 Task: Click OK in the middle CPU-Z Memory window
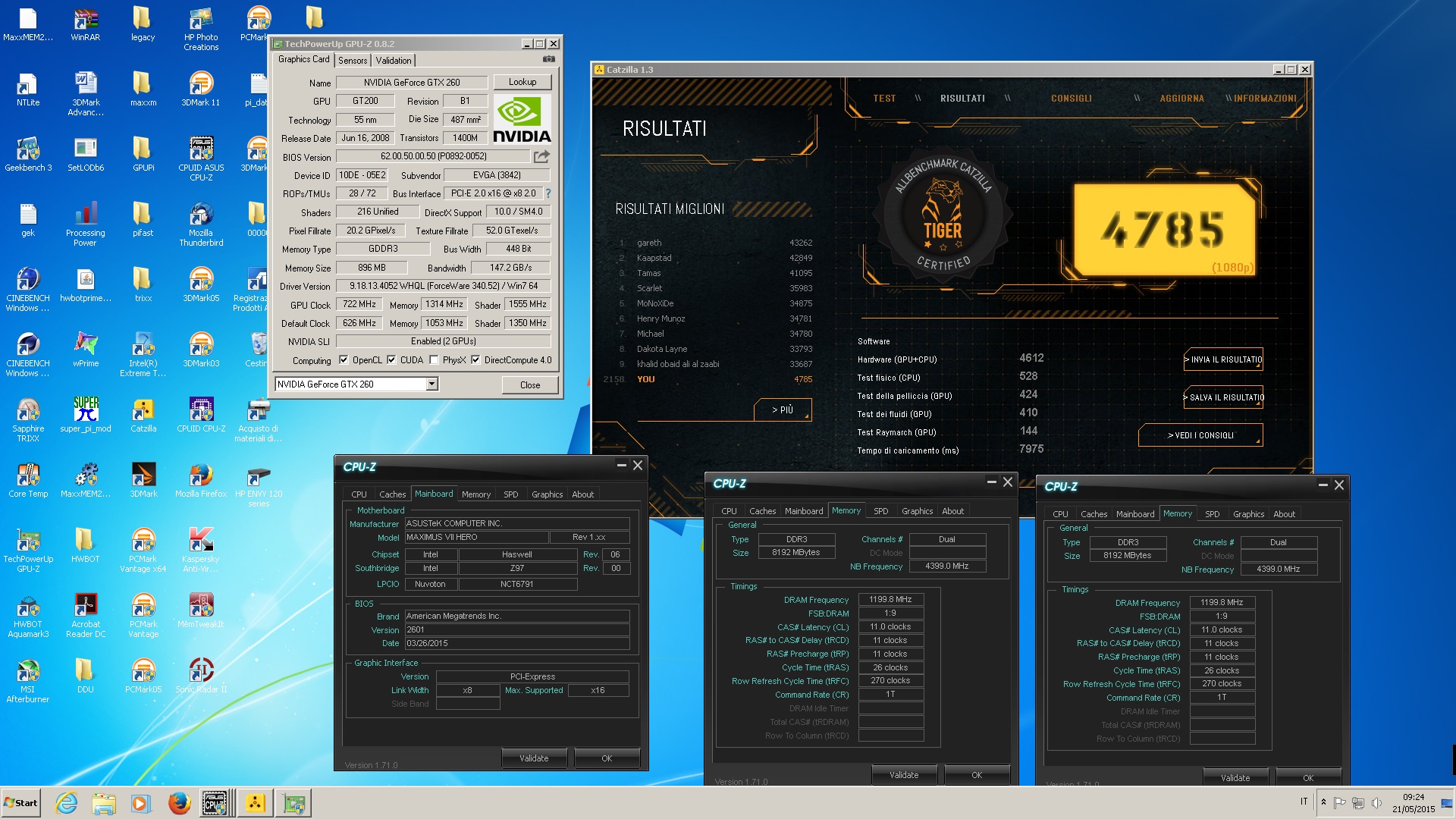point(977,775)
